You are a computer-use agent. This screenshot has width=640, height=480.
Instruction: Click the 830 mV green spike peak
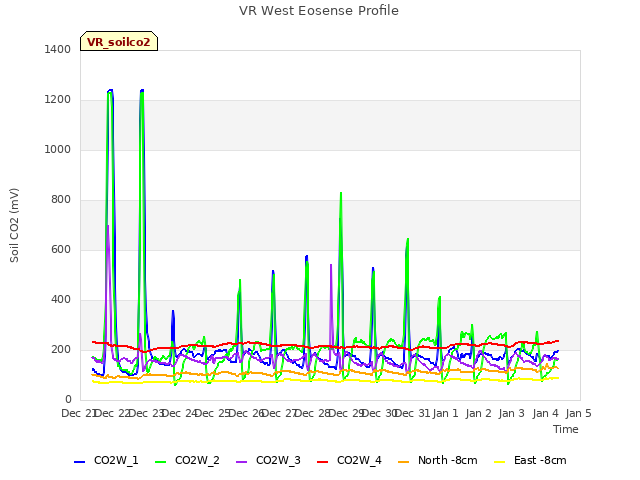[x=341, y=193]
